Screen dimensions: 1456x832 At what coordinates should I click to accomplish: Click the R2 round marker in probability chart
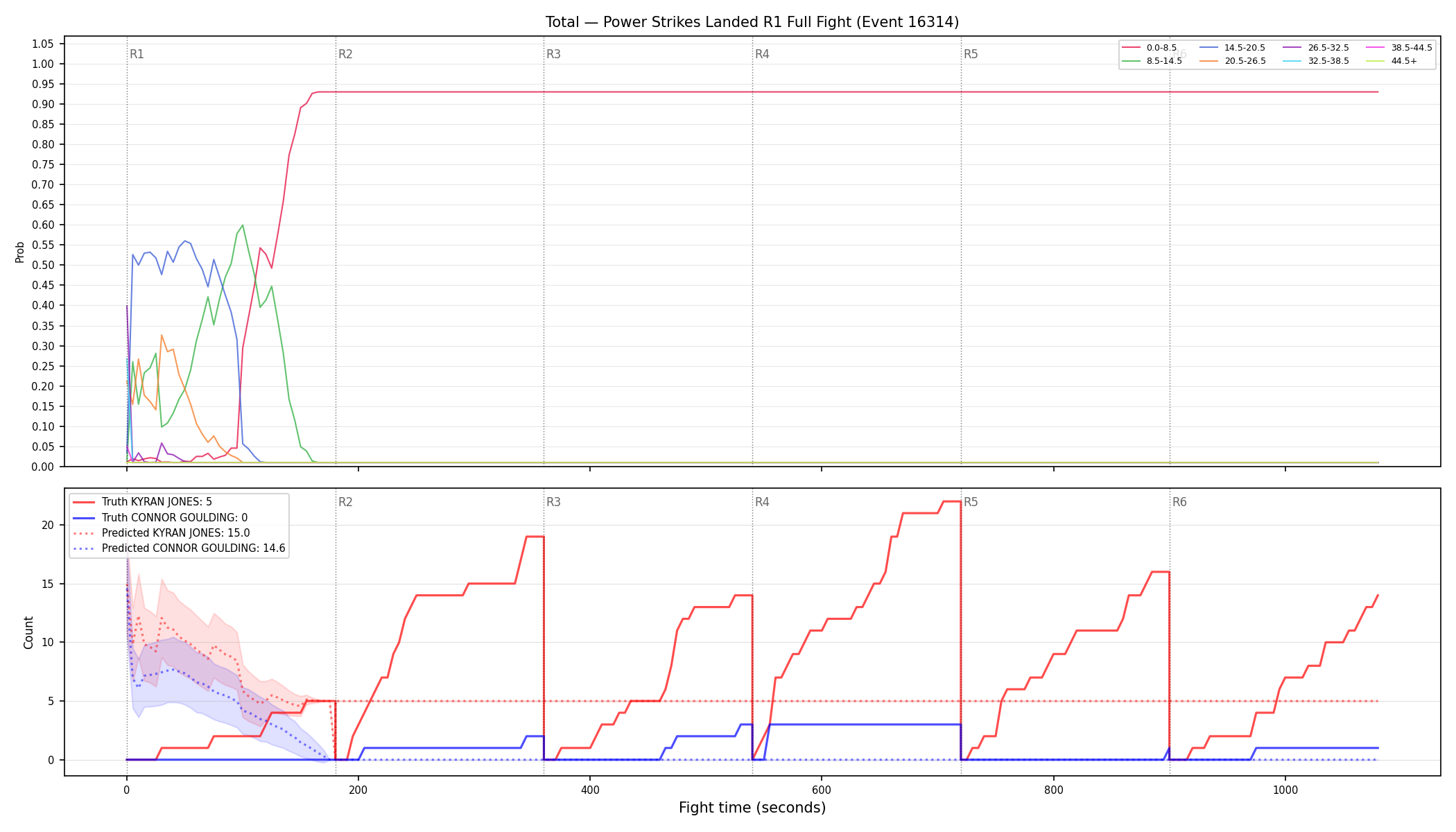[345, 54]
